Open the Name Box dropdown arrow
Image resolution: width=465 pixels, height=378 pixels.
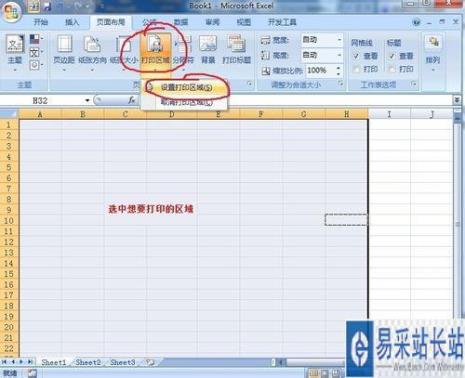[x=87, y=100]
